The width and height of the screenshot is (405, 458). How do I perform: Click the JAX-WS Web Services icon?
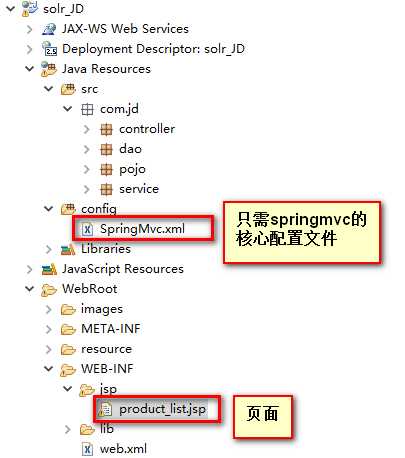click(49, 29)
